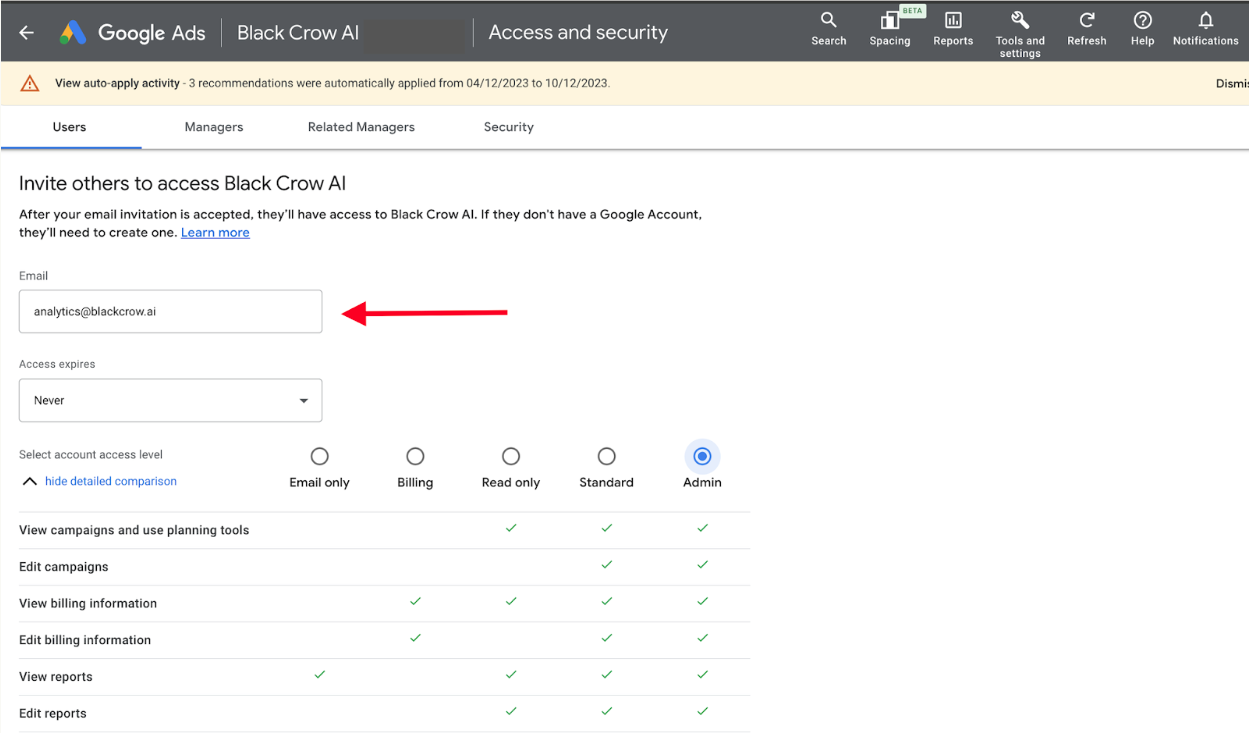Click View auto-apply activity link
Viewport: 1249px width, 733px height.
(117, 83)
